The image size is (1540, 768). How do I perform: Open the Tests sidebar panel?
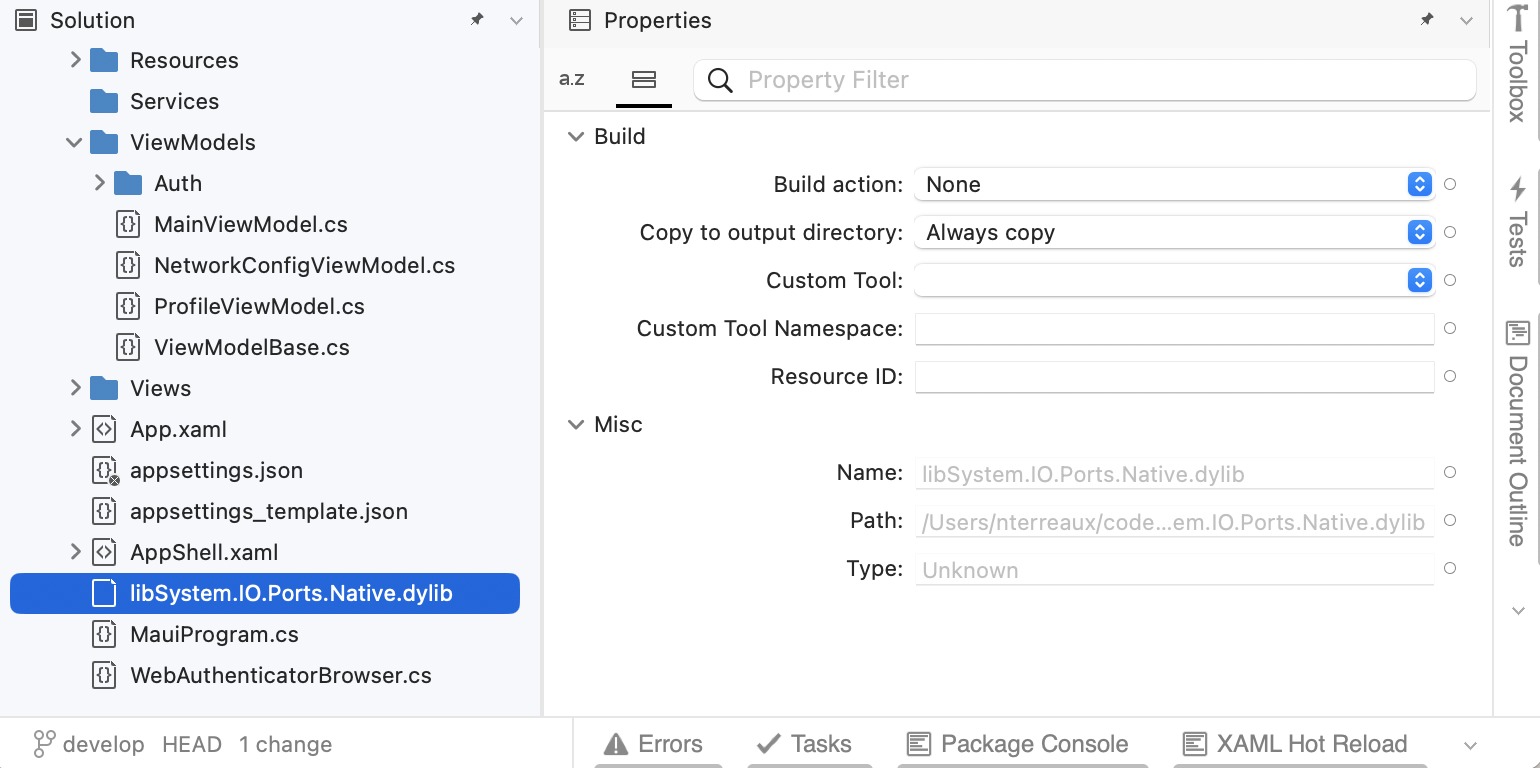click(1517, 220)
